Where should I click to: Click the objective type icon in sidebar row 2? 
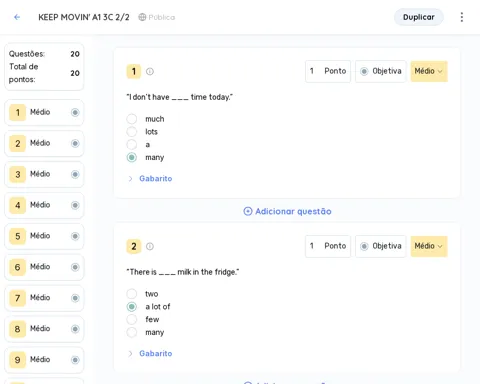[75, 143]
